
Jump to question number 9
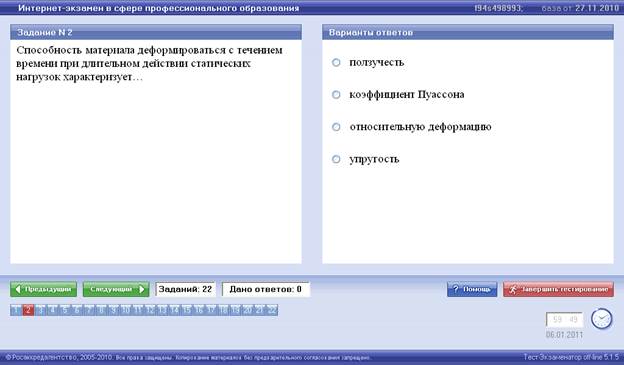pyautogui.click(x=113, y=310)
